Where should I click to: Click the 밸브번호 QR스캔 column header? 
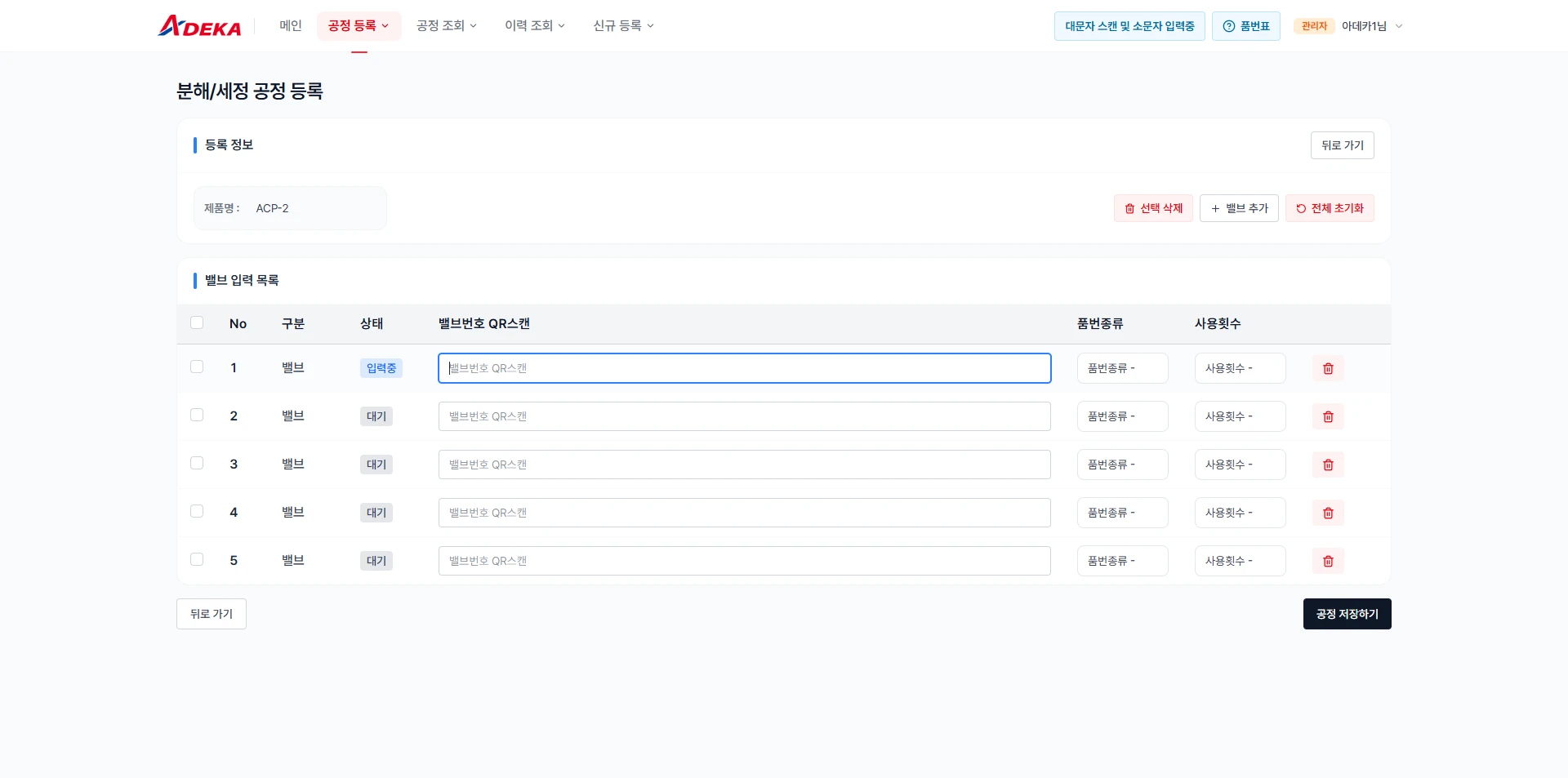pos(484,323)
